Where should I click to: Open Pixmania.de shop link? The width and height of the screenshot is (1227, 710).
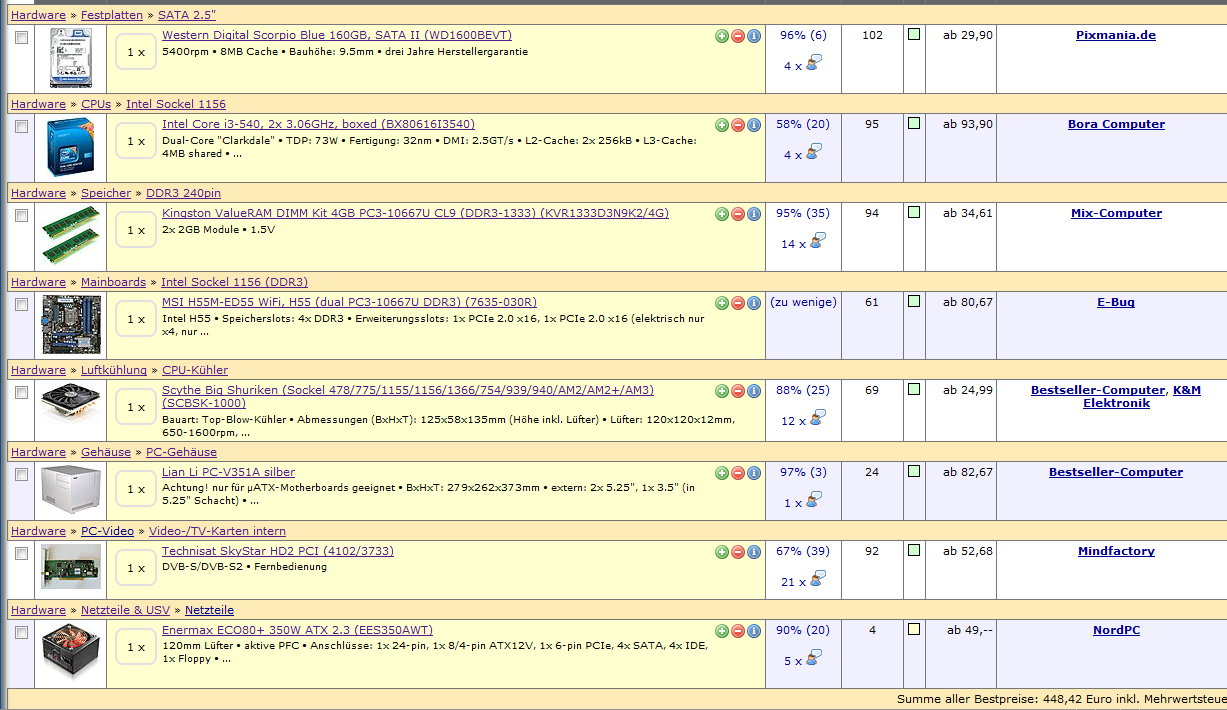click(1116, 35)
